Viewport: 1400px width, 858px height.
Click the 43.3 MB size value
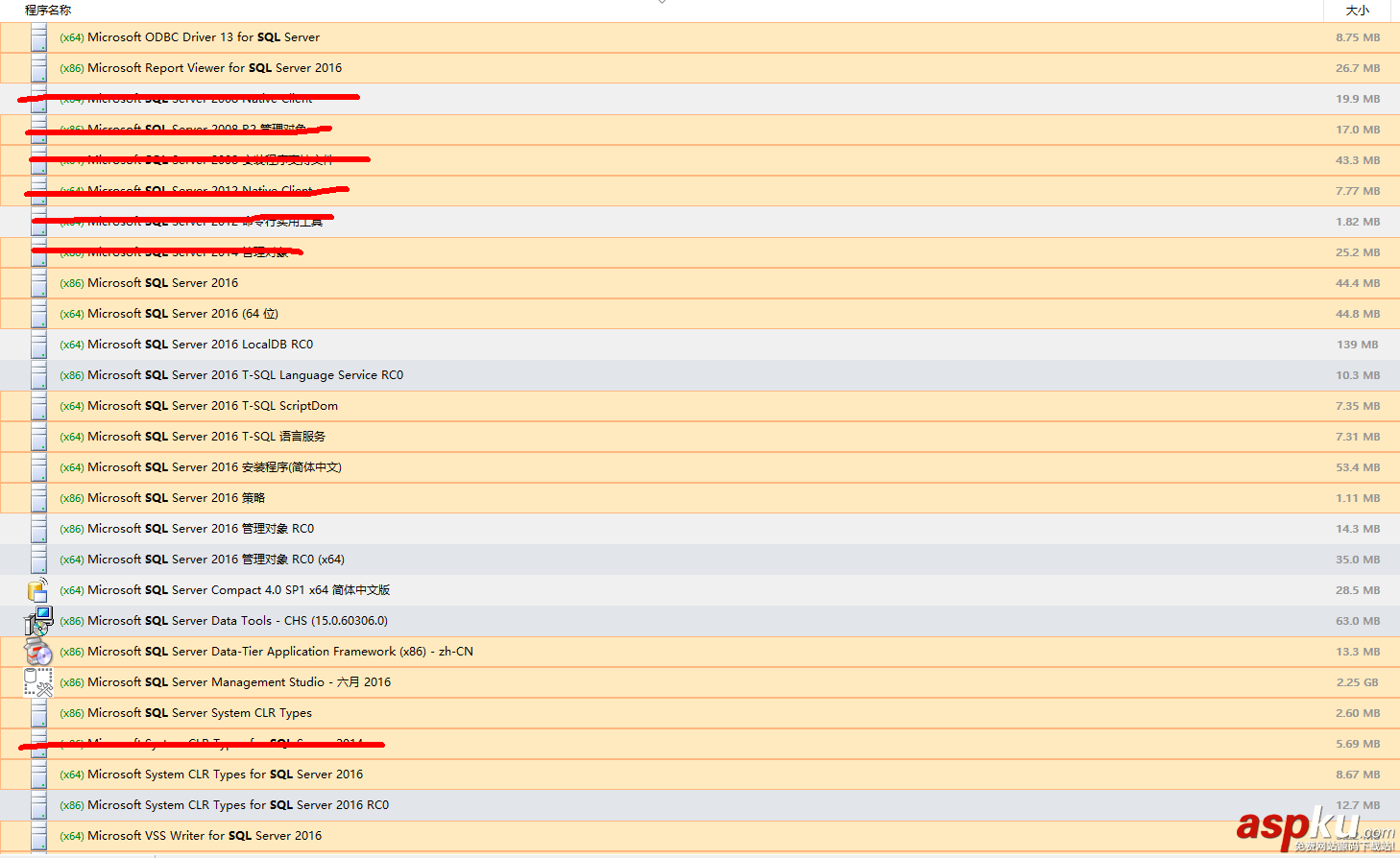[x=1358, y=160]
